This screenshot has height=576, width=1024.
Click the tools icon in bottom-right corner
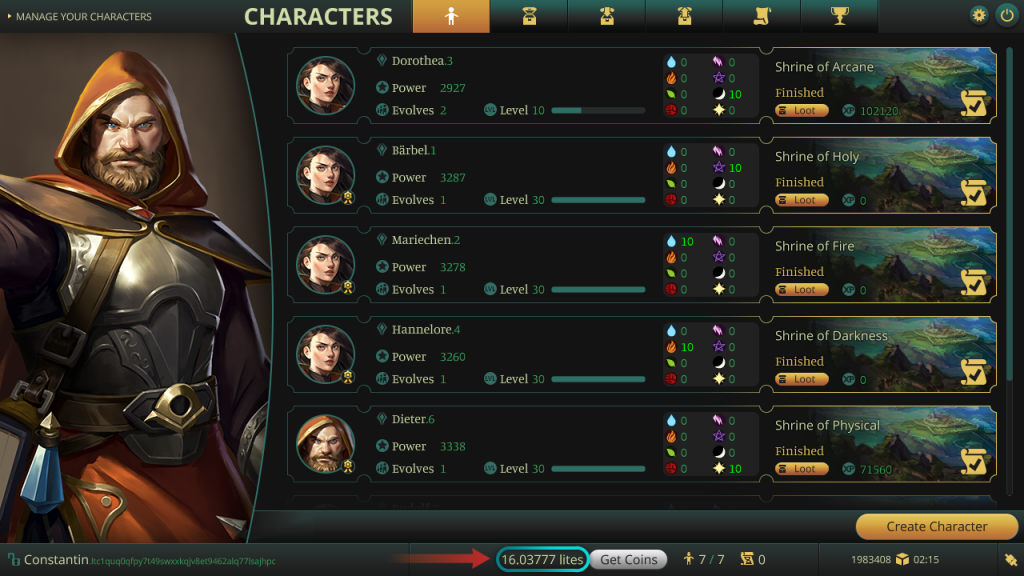point(1010,560)
